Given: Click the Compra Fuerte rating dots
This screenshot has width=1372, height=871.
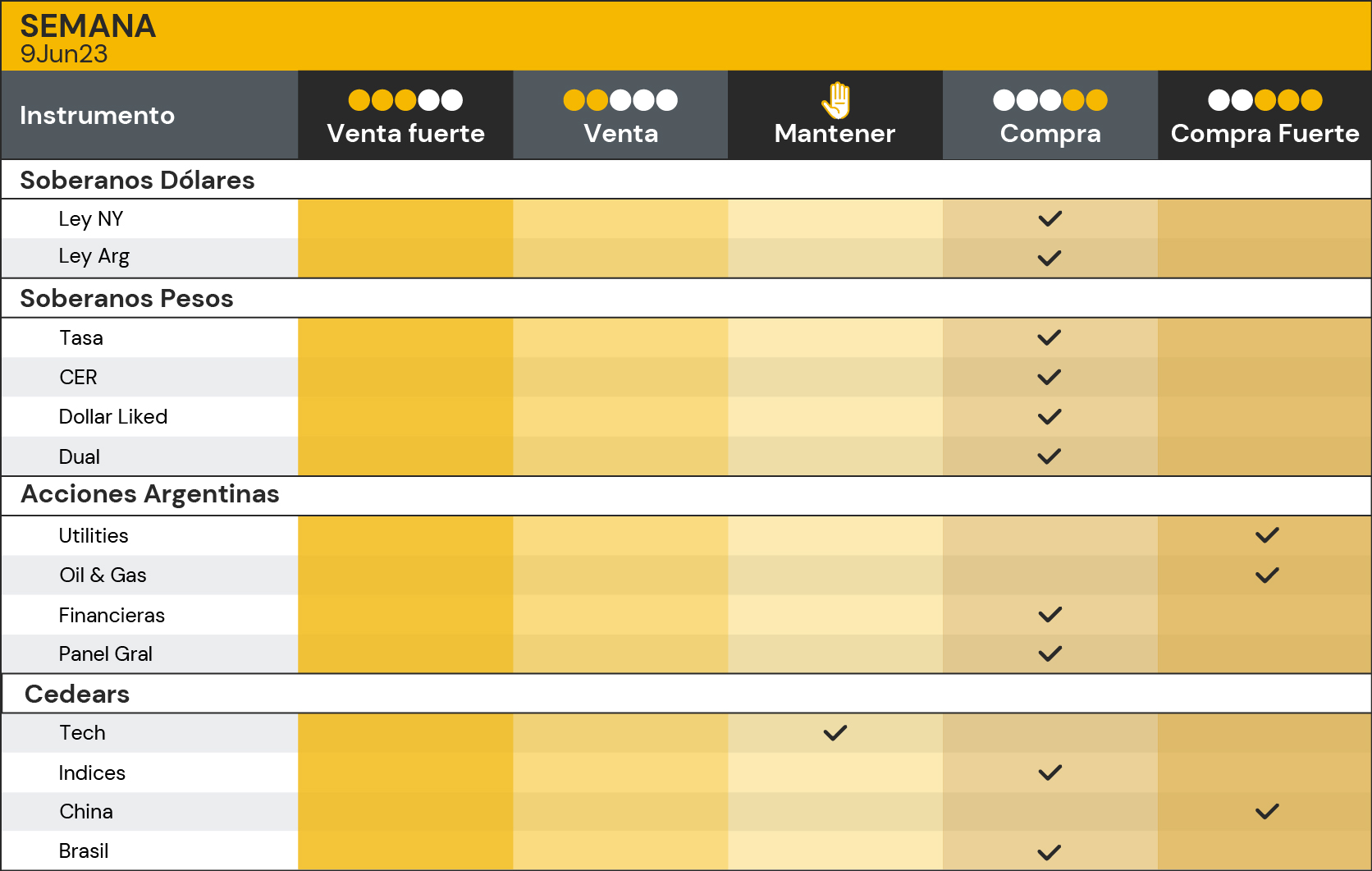Looking at the screenshot, I should point(1265,100).
